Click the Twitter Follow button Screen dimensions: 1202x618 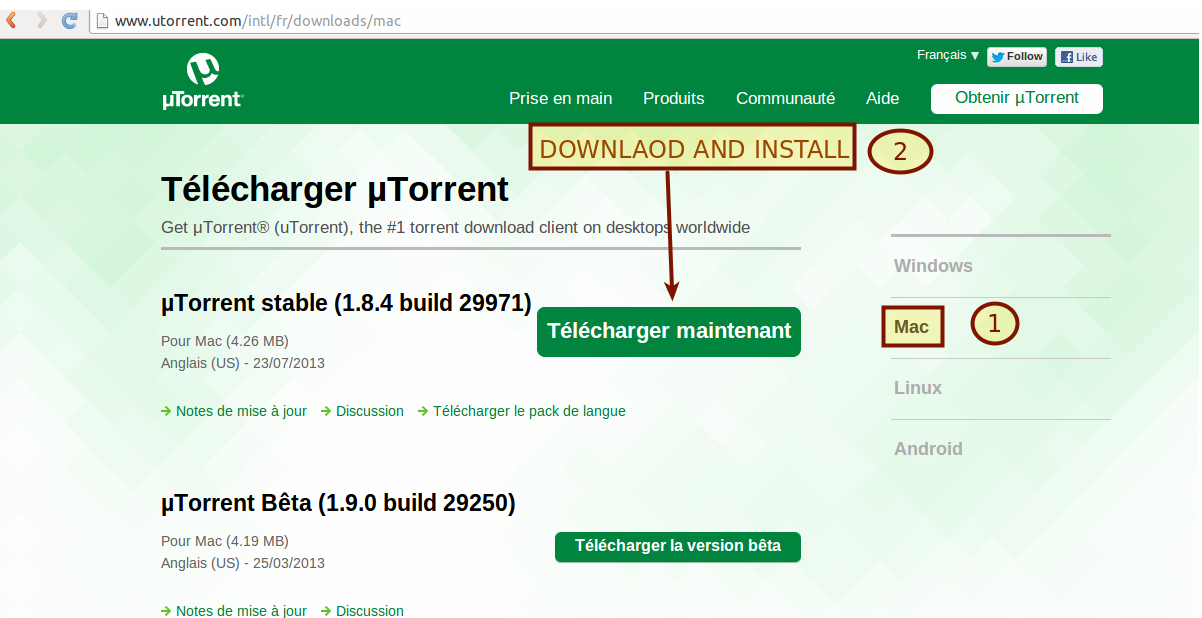(x=1017, y=57)
